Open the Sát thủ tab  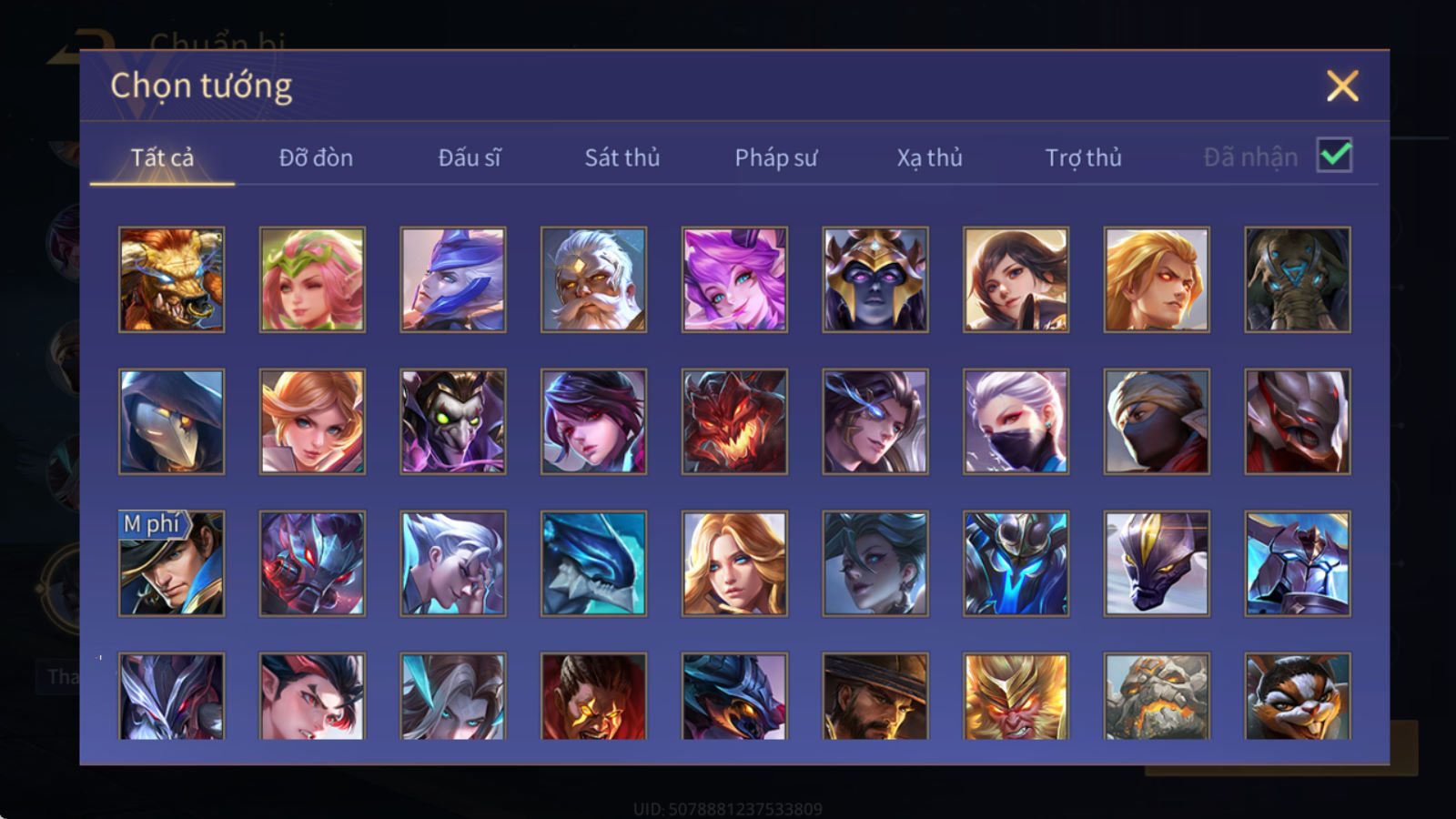(622, 157)
